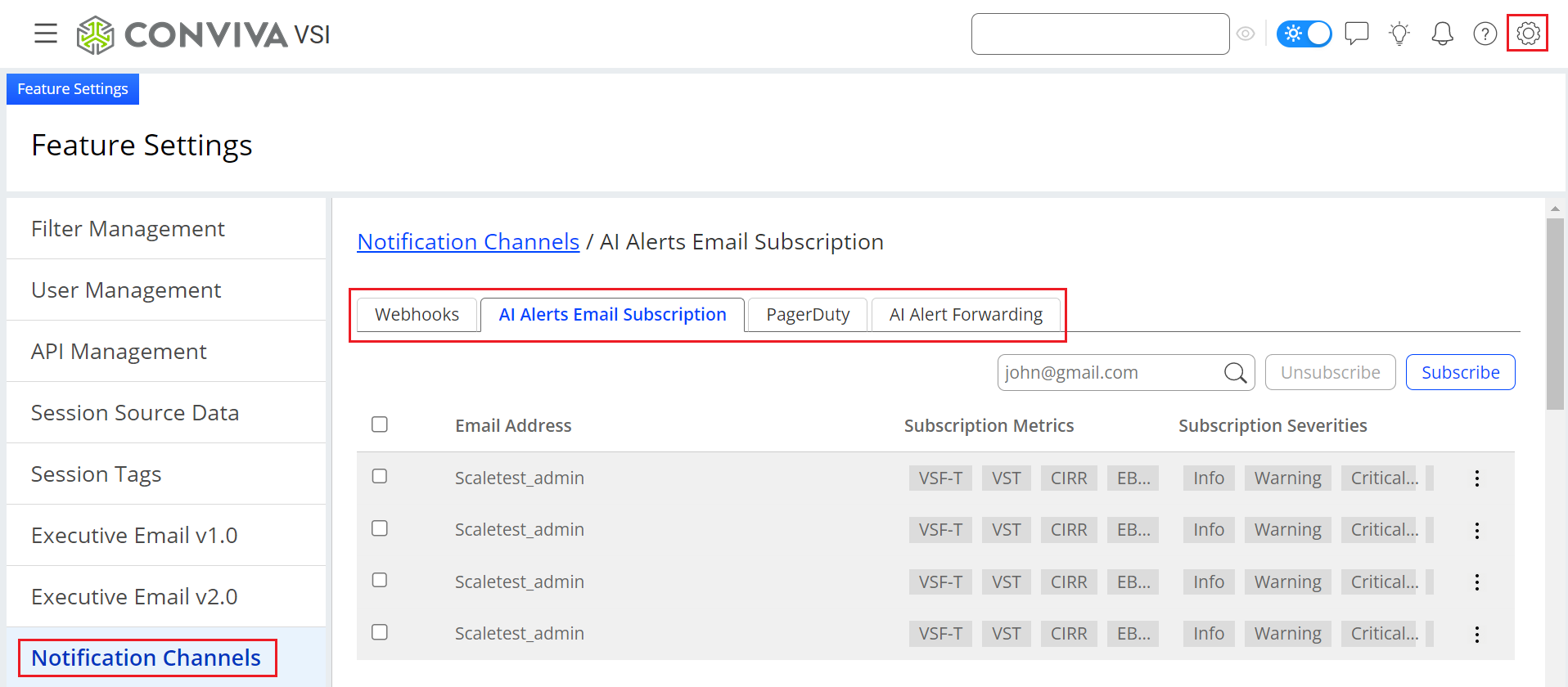Screen dimensions: 1568x687
Task: Toggle the light/dark mode switch
Action: pos(1304,34)
